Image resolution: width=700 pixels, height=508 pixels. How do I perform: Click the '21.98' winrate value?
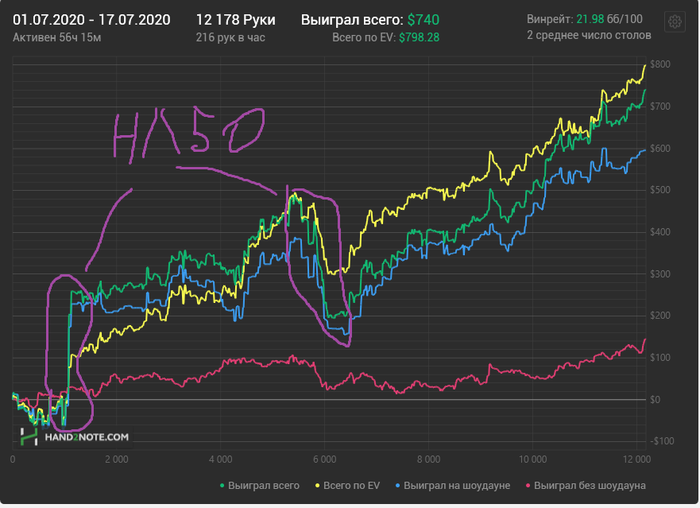tap(590, 19)
